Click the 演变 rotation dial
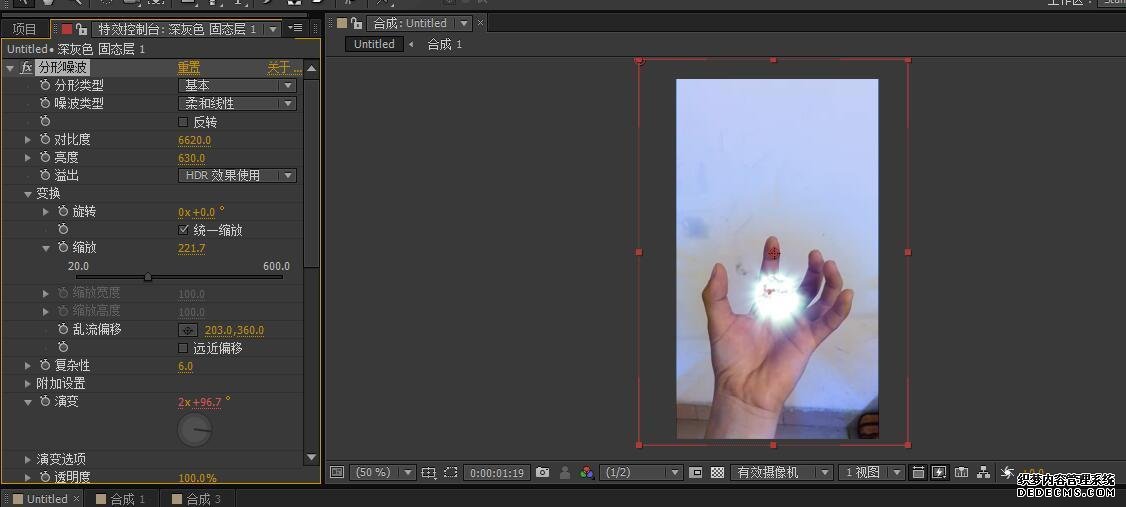This screenshot has height=507, width=1126. pyautogui.click(x=195, y=429)
